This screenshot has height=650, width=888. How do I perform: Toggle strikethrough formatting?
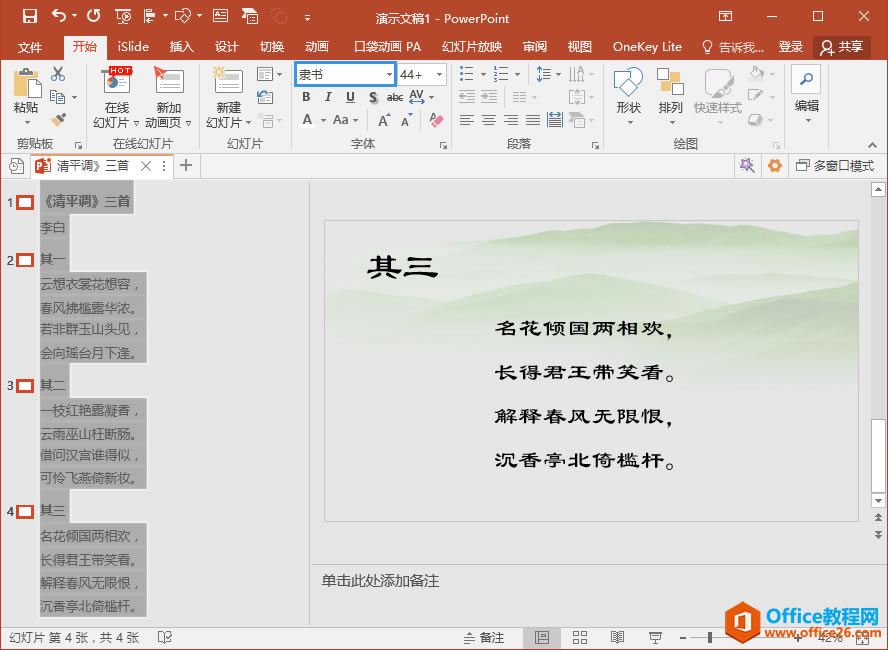(x=395, y=97)
